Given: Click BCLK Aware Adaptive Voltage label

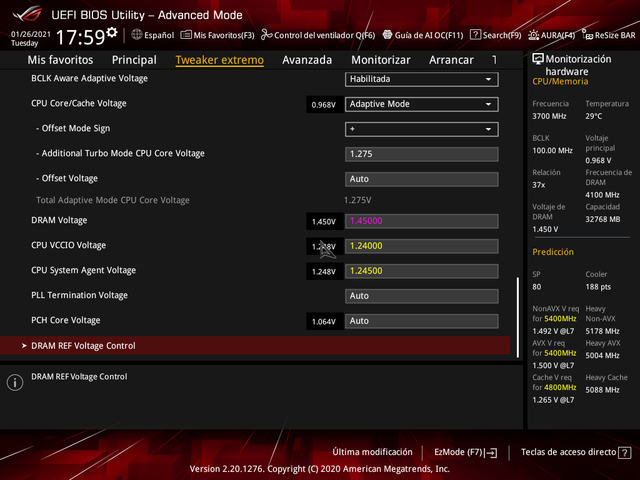Looking at the screenshot, I should click(89, 78).
